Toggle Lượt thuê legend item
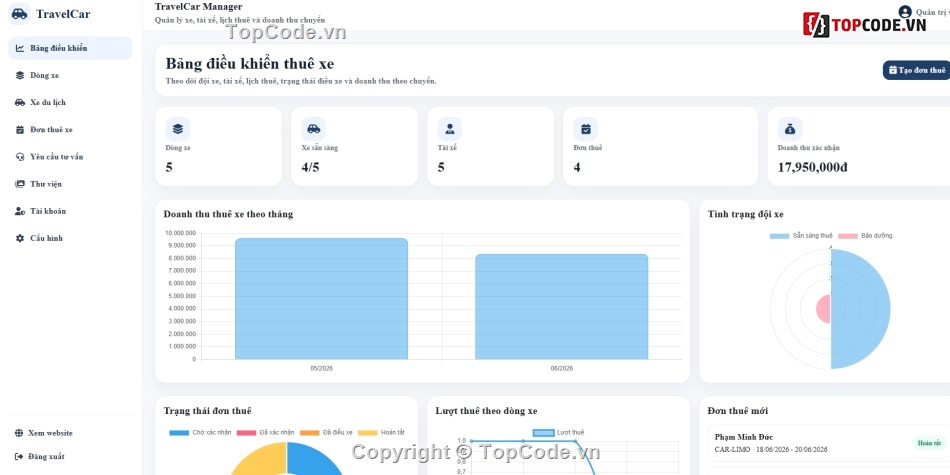Image resolution: width=950 pixels, height=475 pixels. pos(559,433)
